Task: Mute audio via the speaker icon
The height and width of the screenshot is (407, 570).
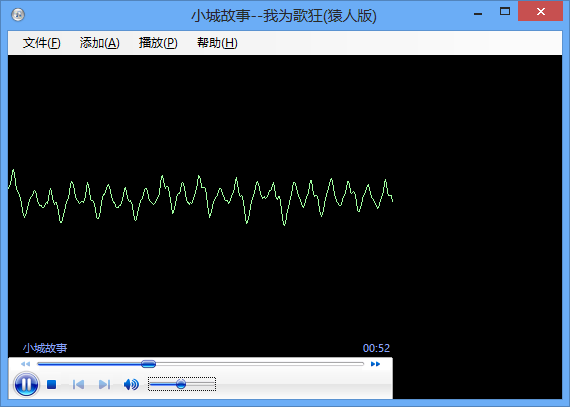Action: 131,384
